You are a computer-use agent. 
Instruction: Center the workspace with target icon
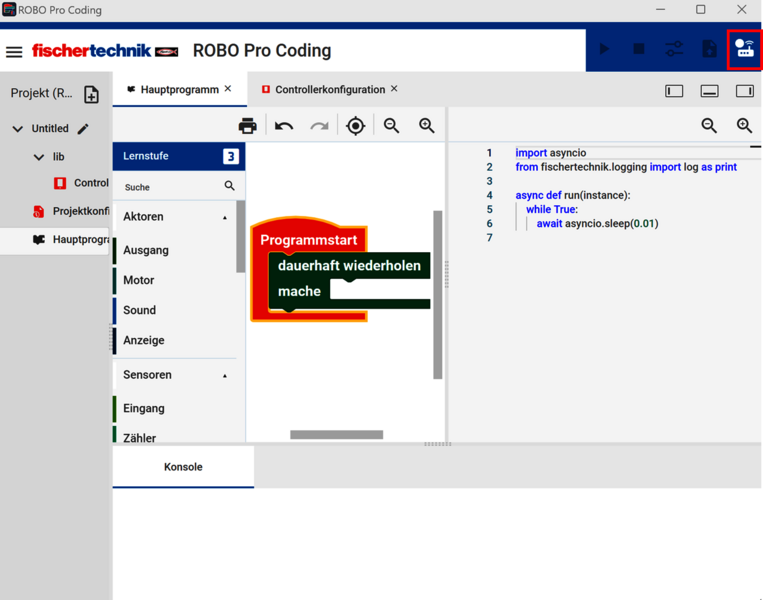355,126
